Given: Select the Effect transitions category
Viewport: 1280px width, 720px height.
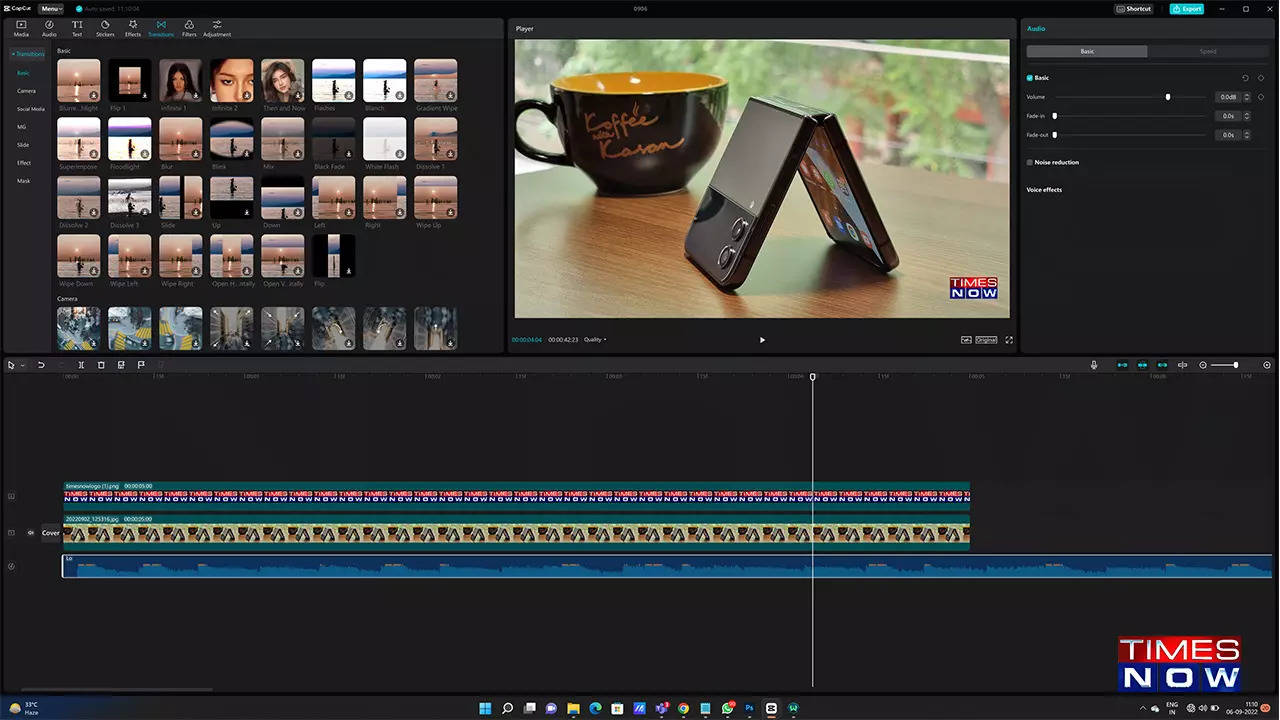Looking at the screenshot, I should click(x=24, y=163).
